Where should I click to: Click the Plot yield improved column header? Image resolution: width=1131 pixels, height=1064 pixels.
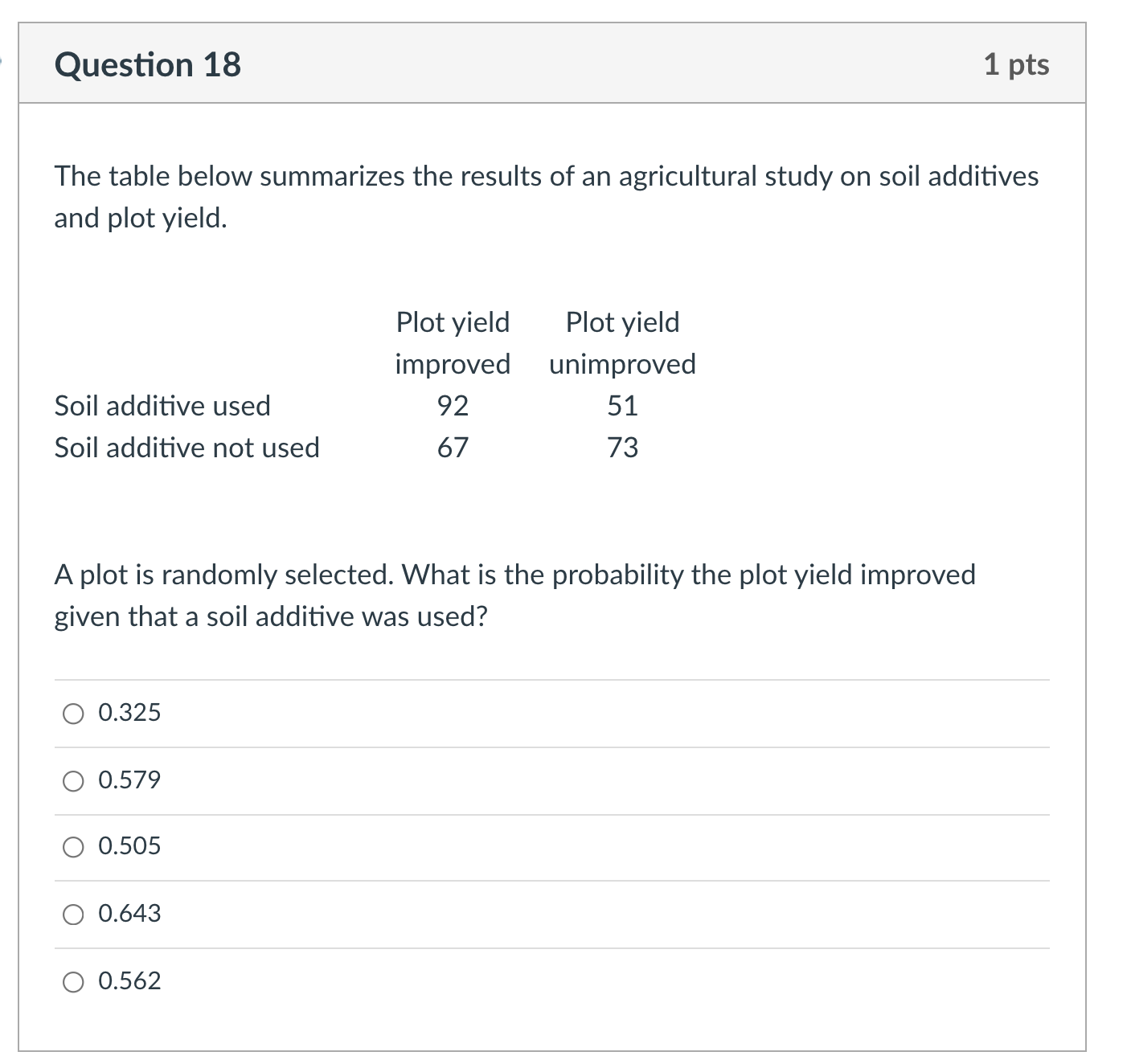(453, 343)
